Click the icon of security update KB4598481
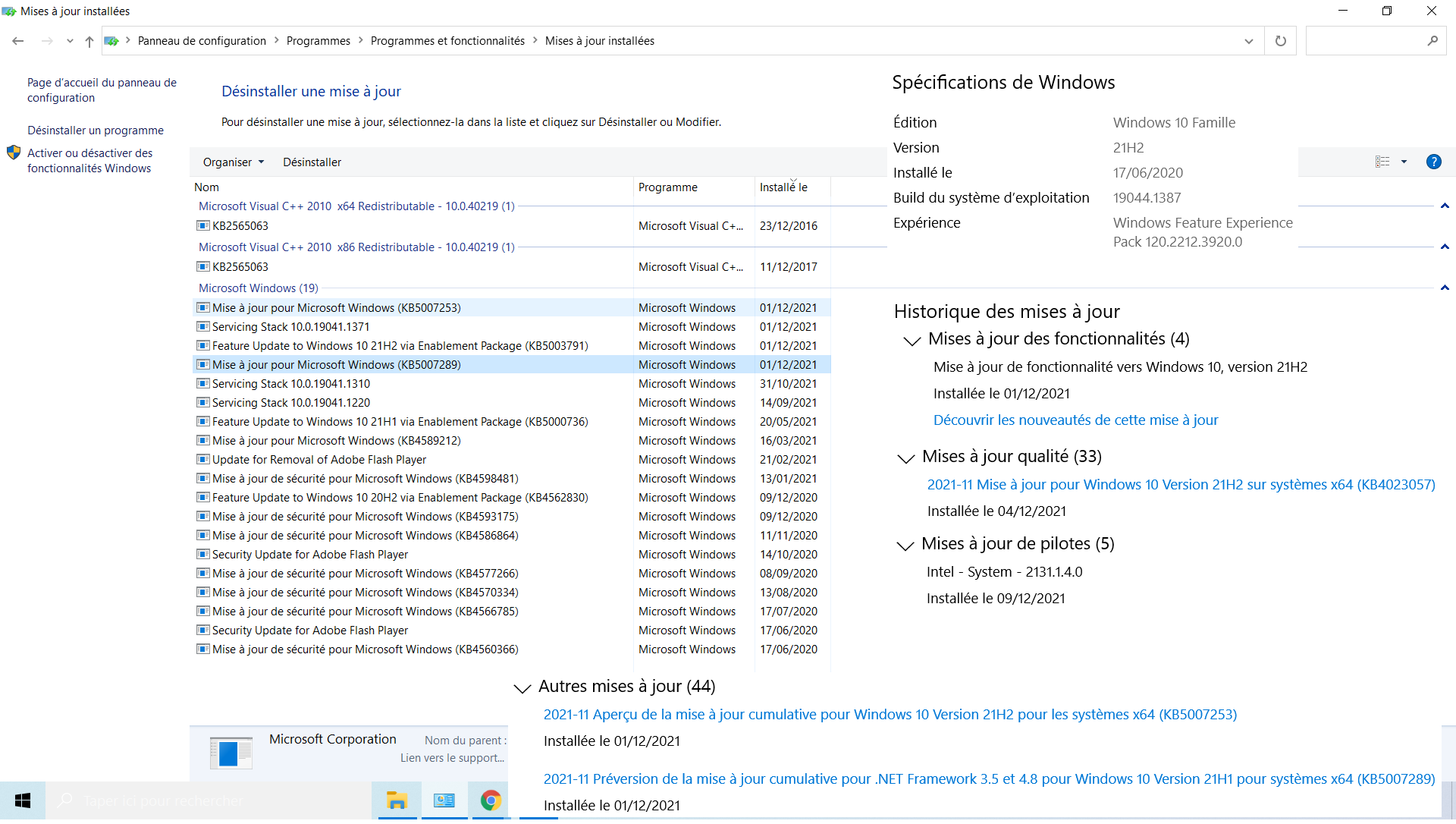 click(x=203, y=479)
